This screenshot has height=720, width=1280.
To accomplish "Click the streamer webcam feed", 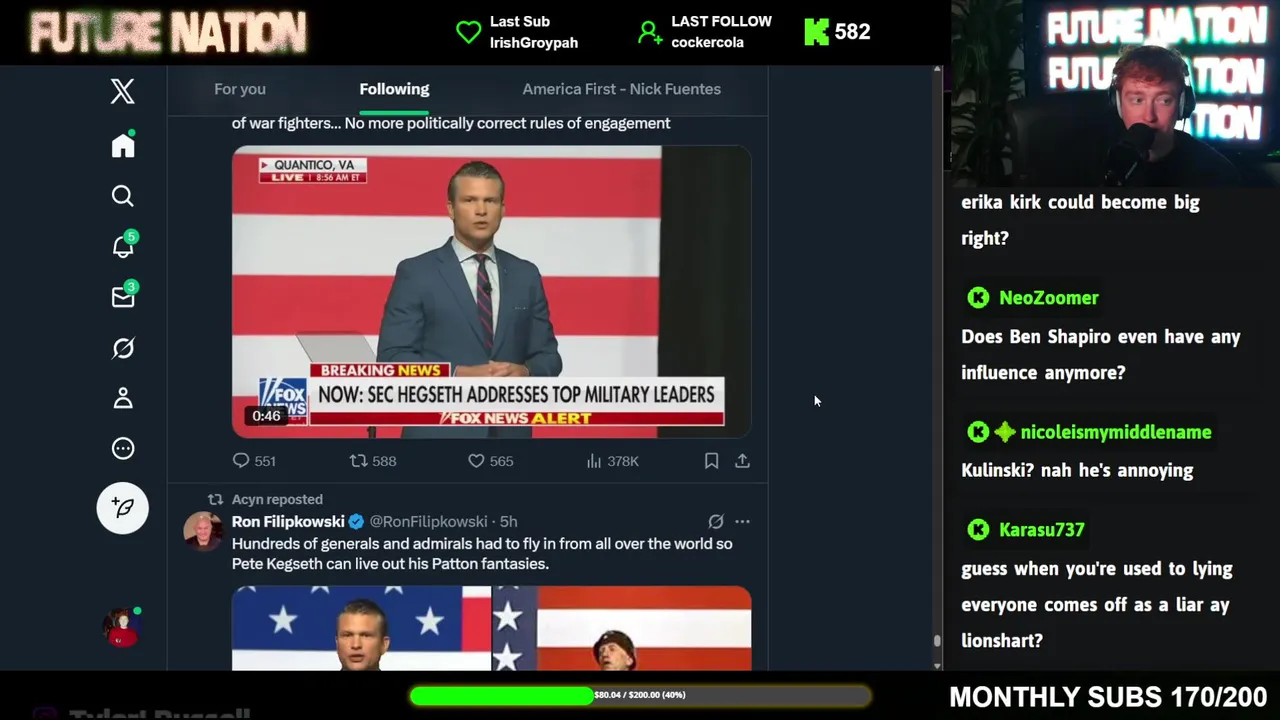I will 1115,93.
